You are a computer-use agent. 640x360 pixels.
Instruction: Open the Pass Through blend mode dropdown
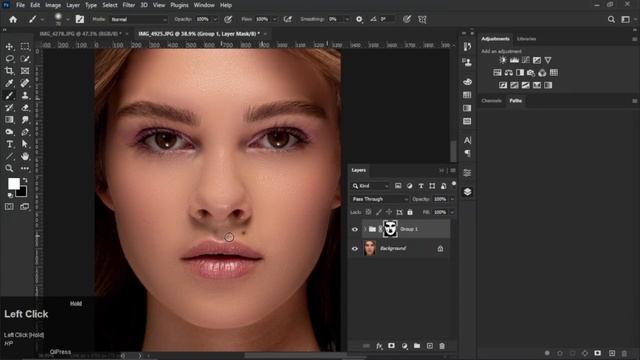[380, 199]
